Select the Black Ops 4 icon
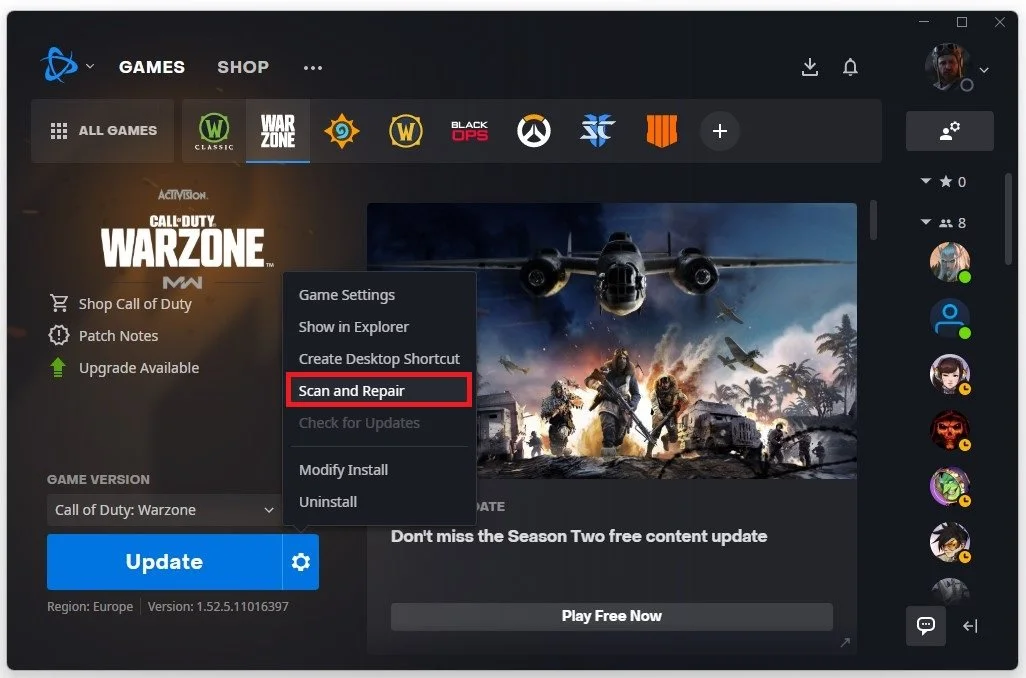1026x678 pixels. click(662, 131)
